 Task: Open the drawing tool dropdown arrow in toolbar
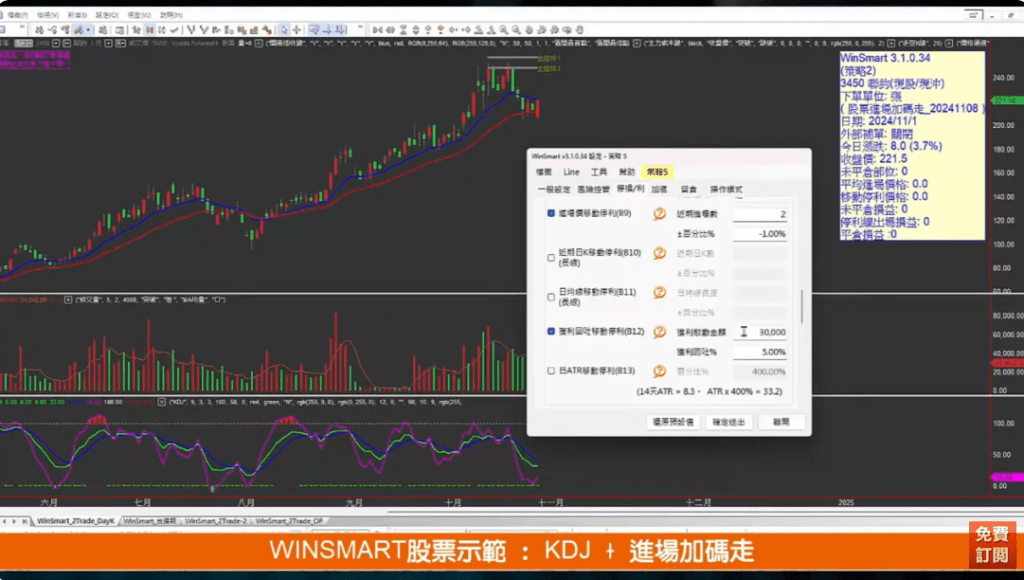pyautogui.click(x=88, y=30)
